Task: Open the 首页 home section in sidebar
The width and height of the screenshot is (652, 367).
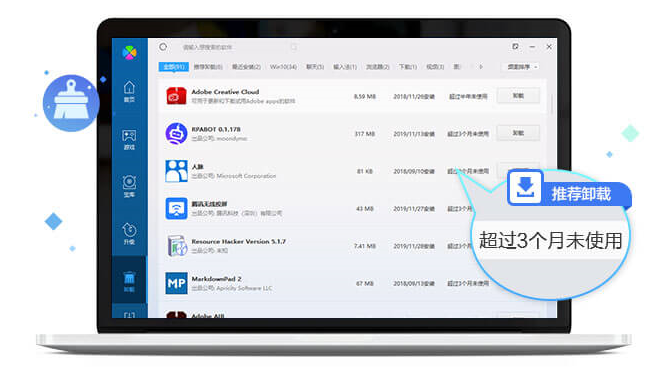Action: tap(129, 91)
